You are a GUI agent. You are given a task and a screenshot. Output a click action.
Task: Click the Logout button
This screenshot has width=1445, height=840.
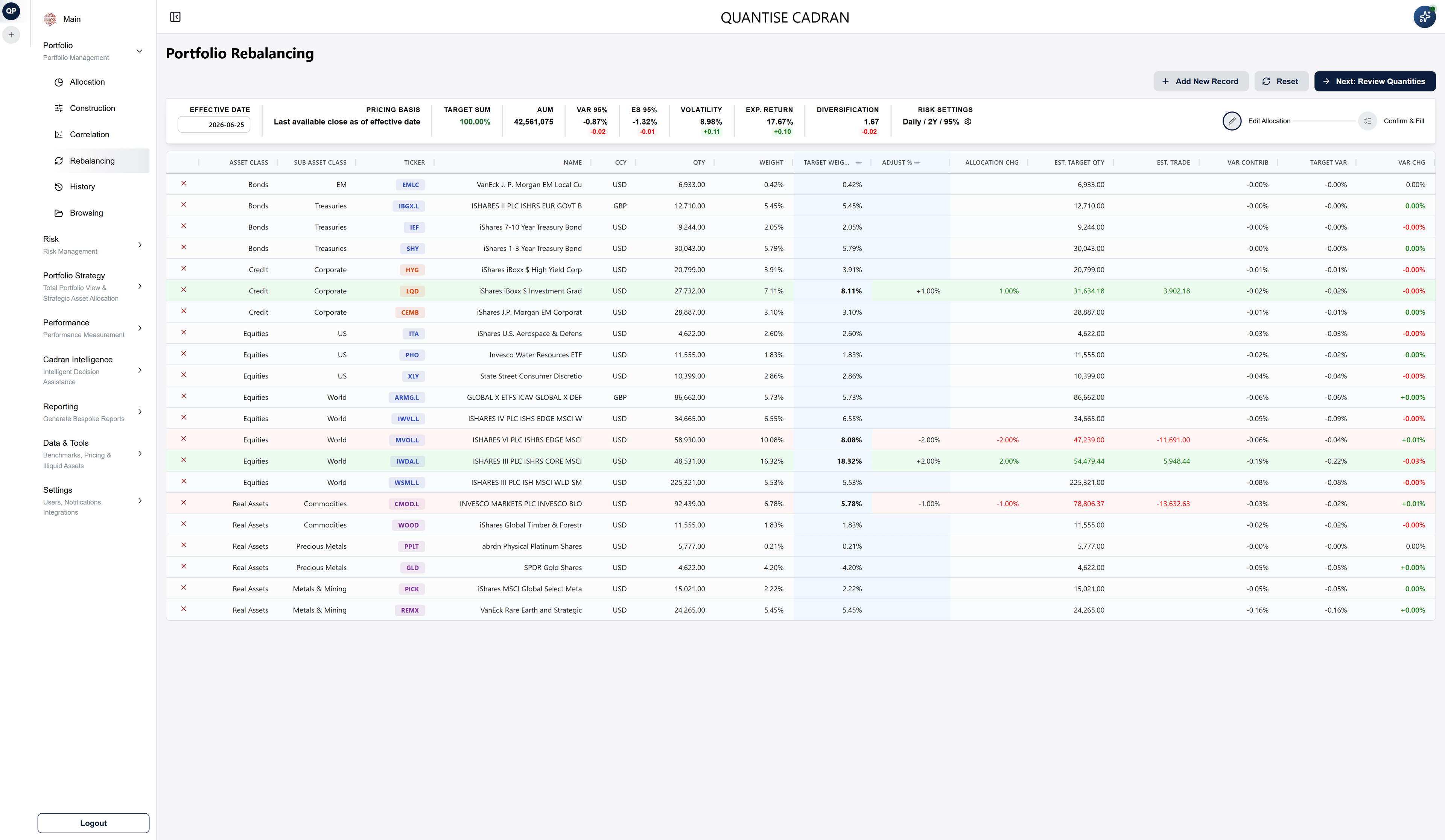pyautogui.click(x=93, y=823)
